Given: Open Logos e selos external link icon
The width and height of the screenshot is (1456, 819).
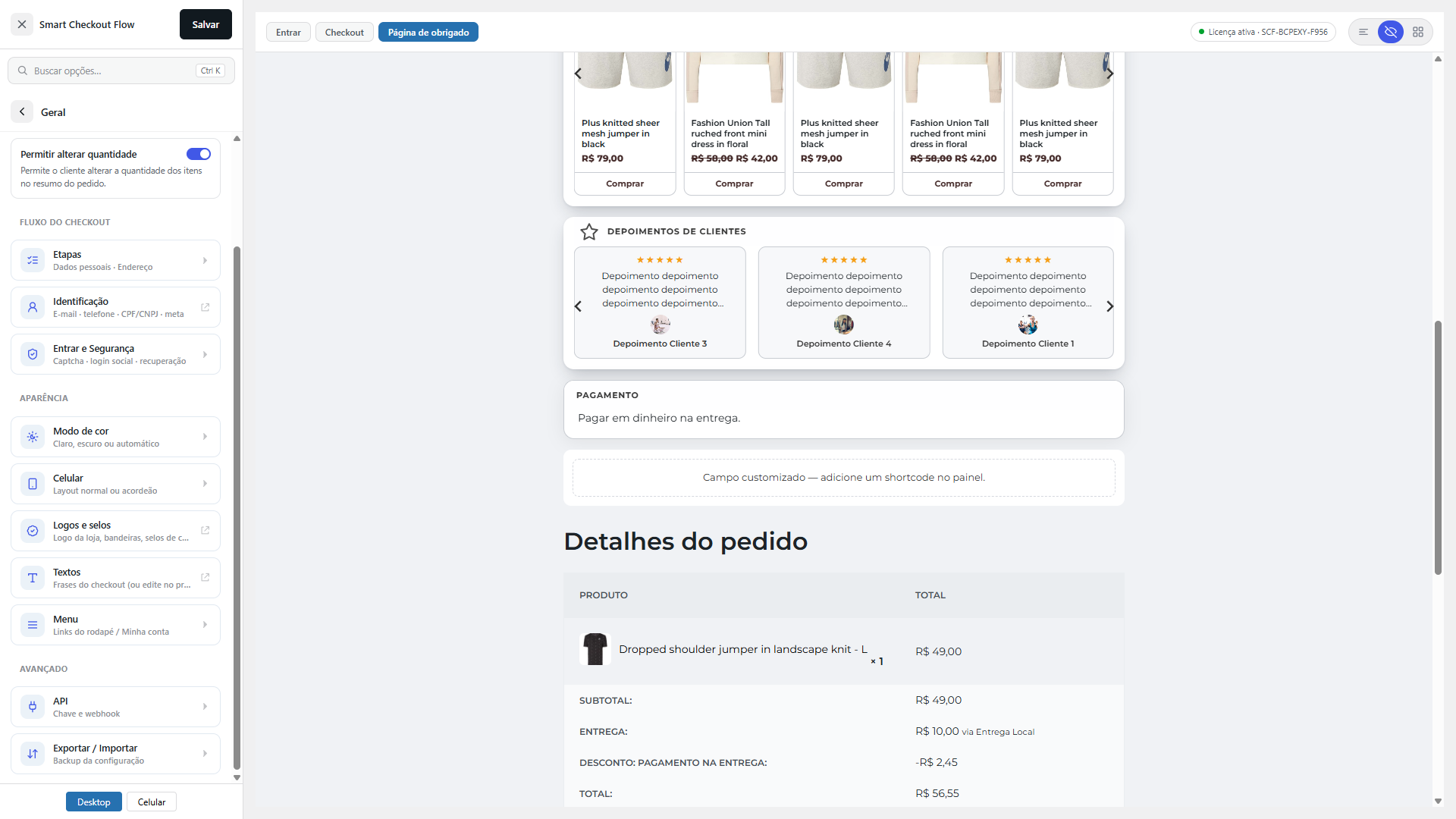Looking at the screenshot, I should [205, 530].
